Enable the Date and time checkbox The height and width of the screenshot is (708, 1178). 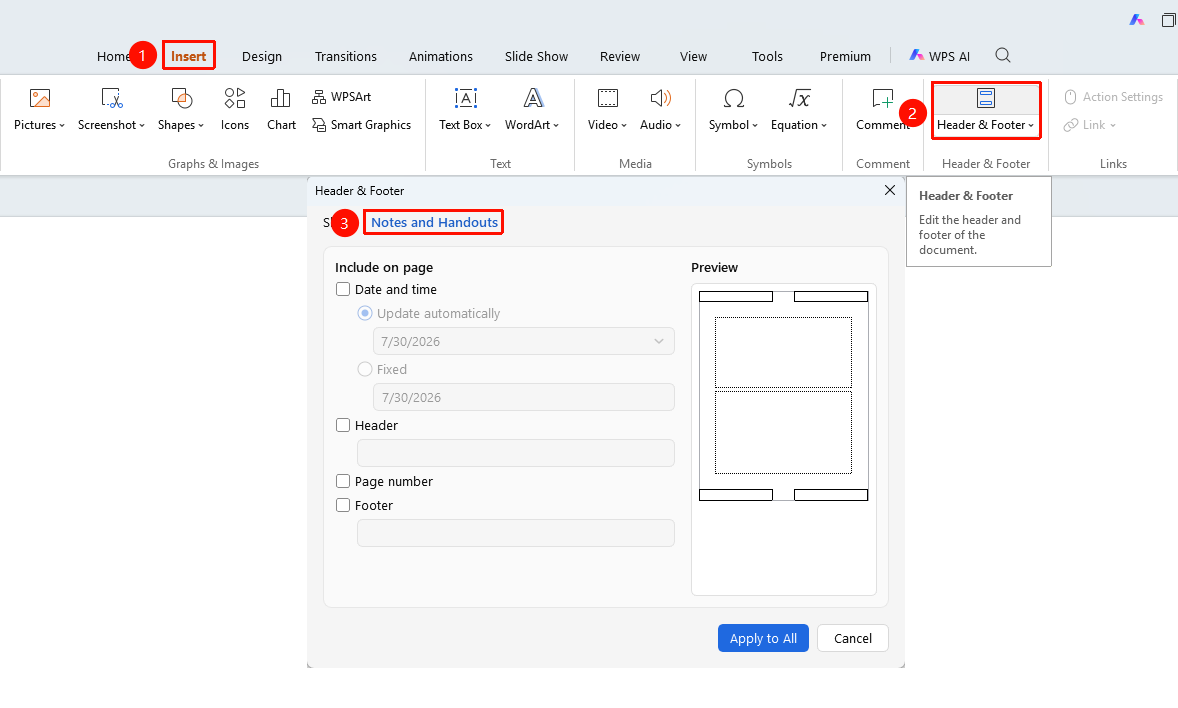coord(343,289)
